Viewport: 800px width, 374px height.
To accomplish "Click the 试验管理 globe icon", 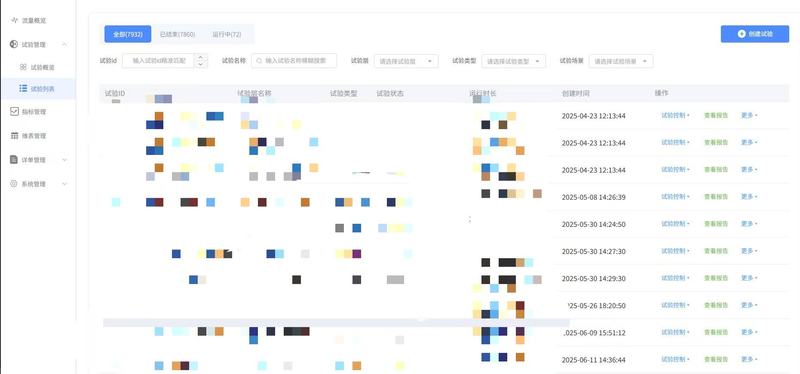I will pyautogui.click(x=14, y=44).
